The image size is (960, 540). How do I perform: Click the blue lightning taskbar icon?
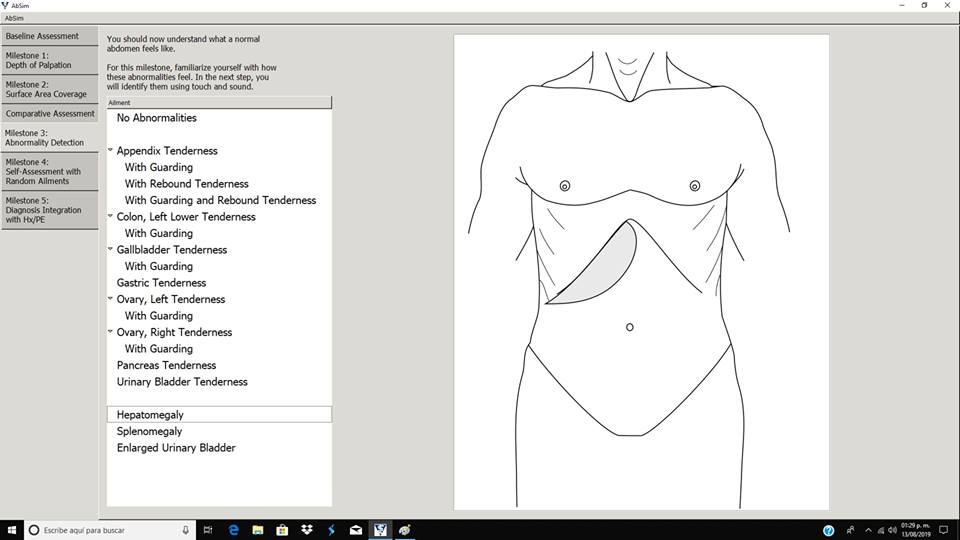pyautogui.click(x=331, y=530)
